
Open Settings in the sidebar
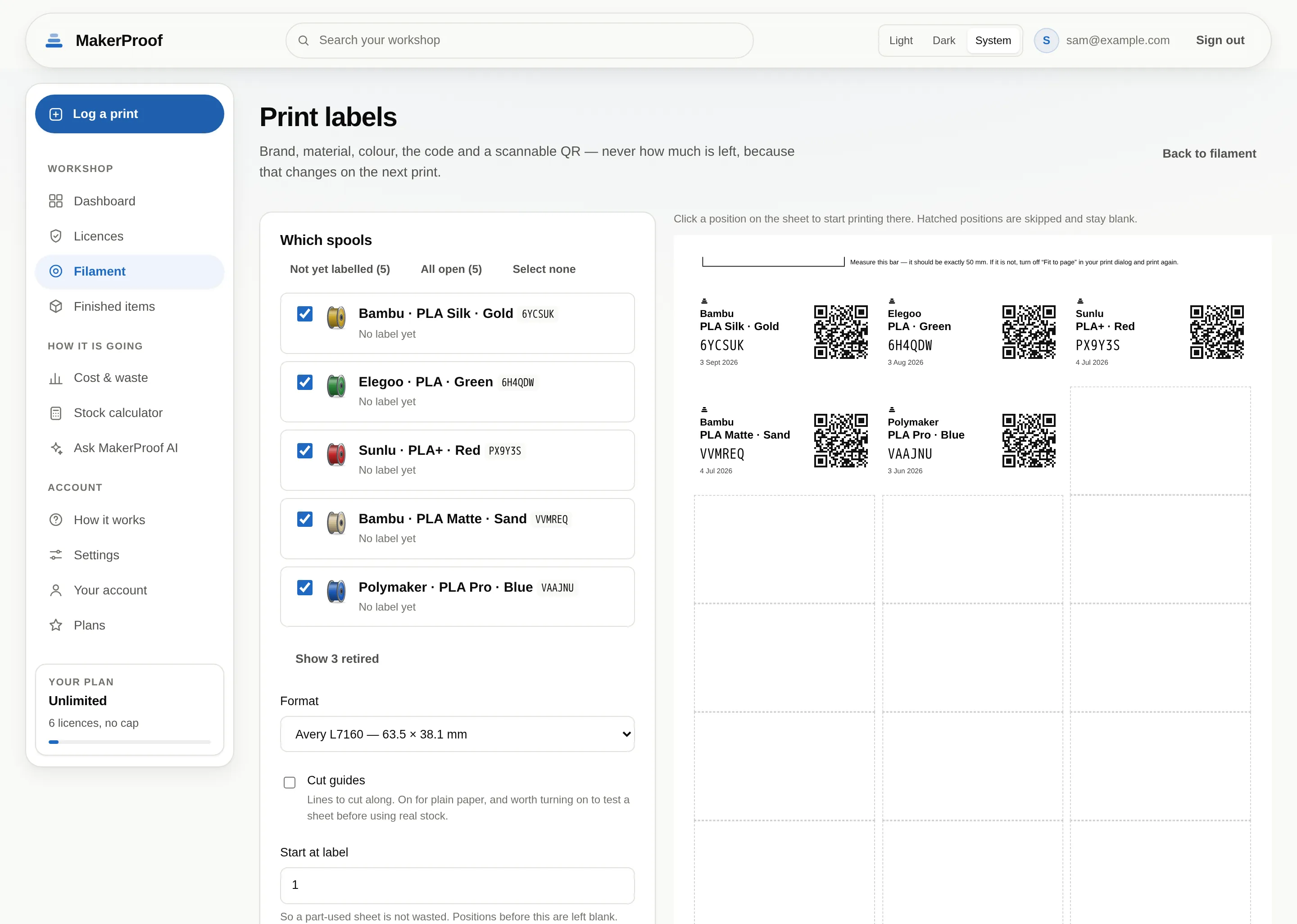point(129,555)
